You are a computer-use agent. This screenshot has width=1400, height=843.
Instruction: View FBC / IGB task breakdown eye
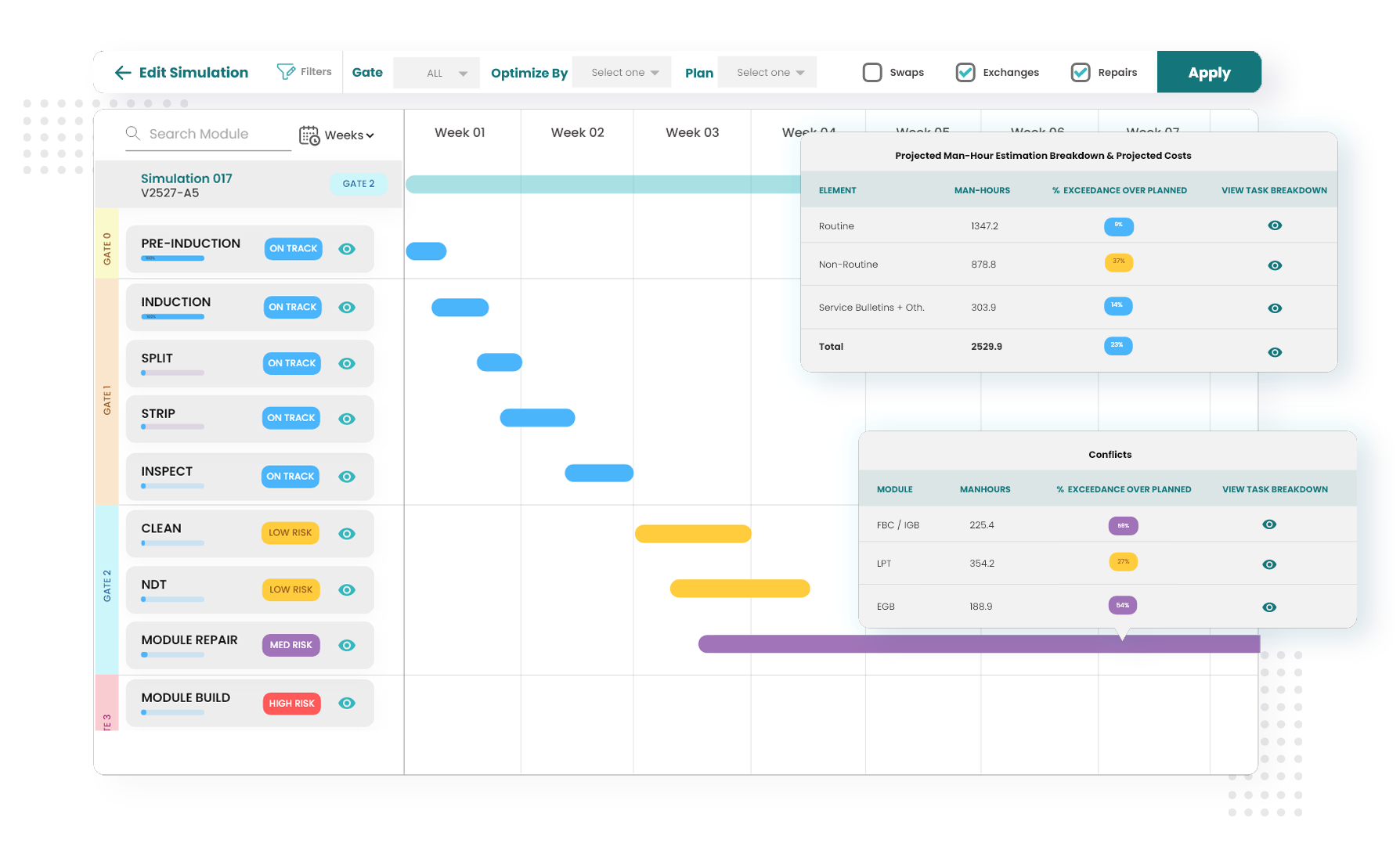tap(1269, 524)
